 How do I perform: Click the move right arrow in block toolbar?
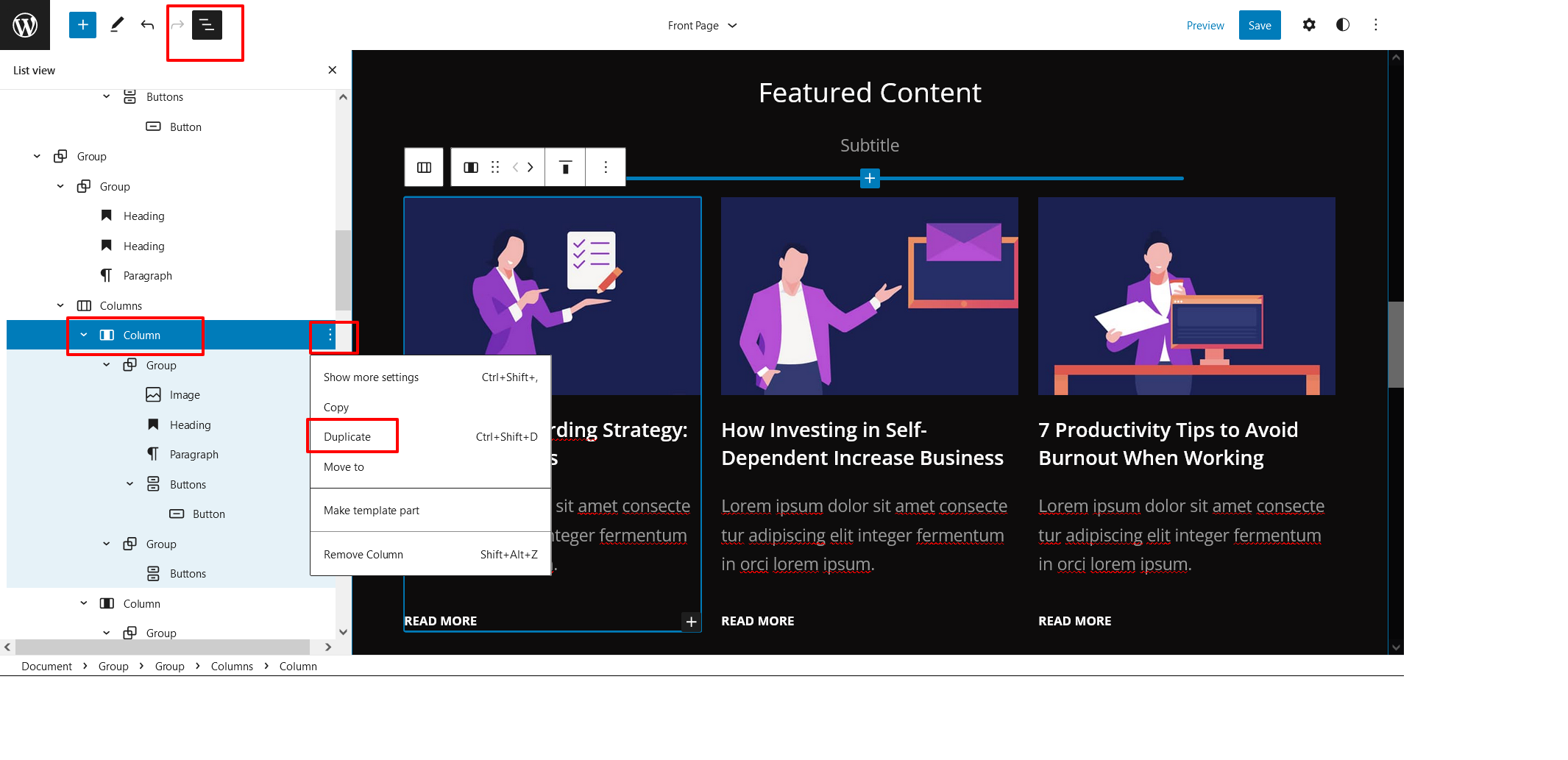531,167
